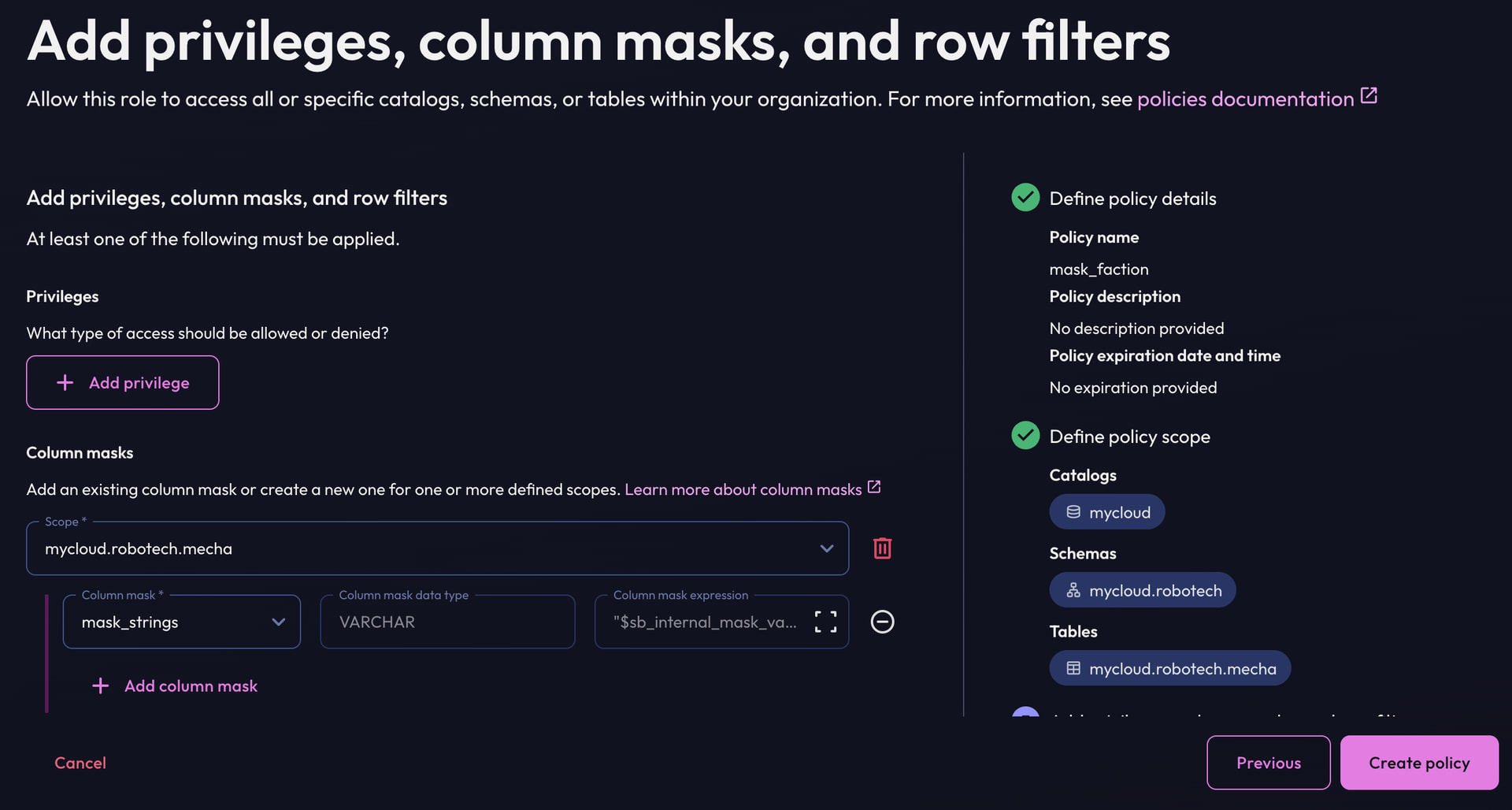
Task: Open Learn more about column masks
Action: [743, 489]
